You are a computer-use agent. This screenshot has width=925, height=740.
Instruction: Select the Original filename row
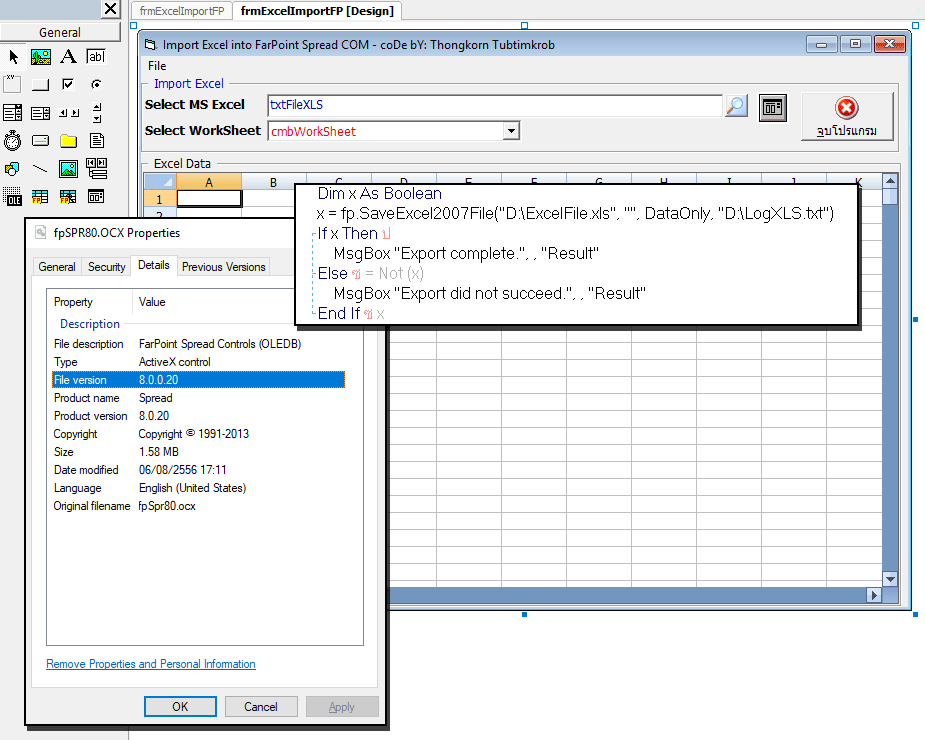[x=198, y=506]
